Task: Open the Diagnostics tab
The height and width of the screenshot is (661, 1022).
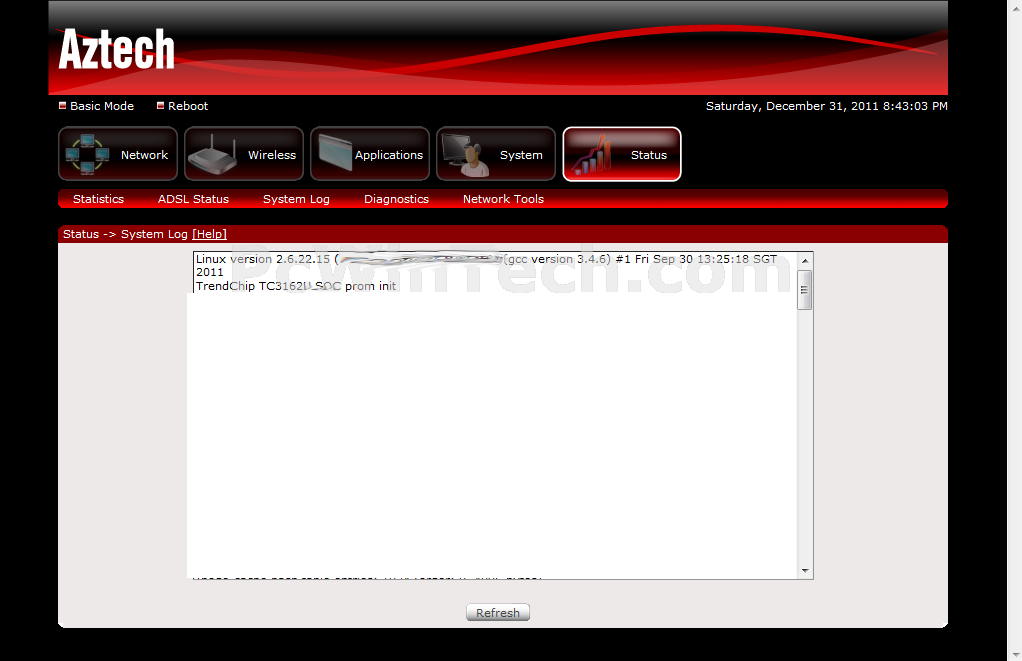Action: (x=396, y=199)
